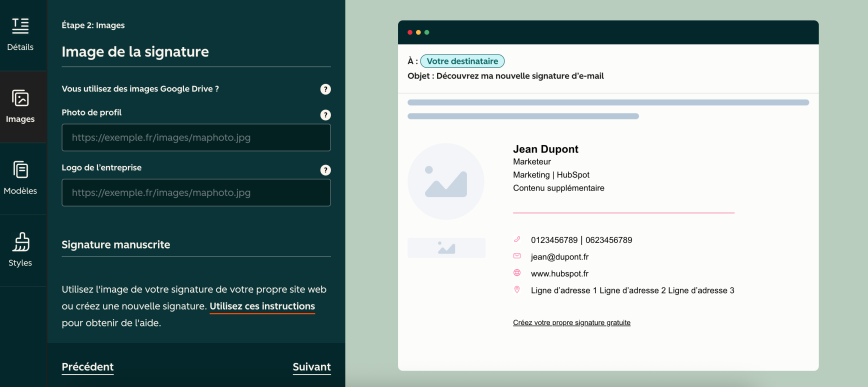Click the red window dot in preview
The height and width of the screenshot is (387, 868).
click(410, 32)
